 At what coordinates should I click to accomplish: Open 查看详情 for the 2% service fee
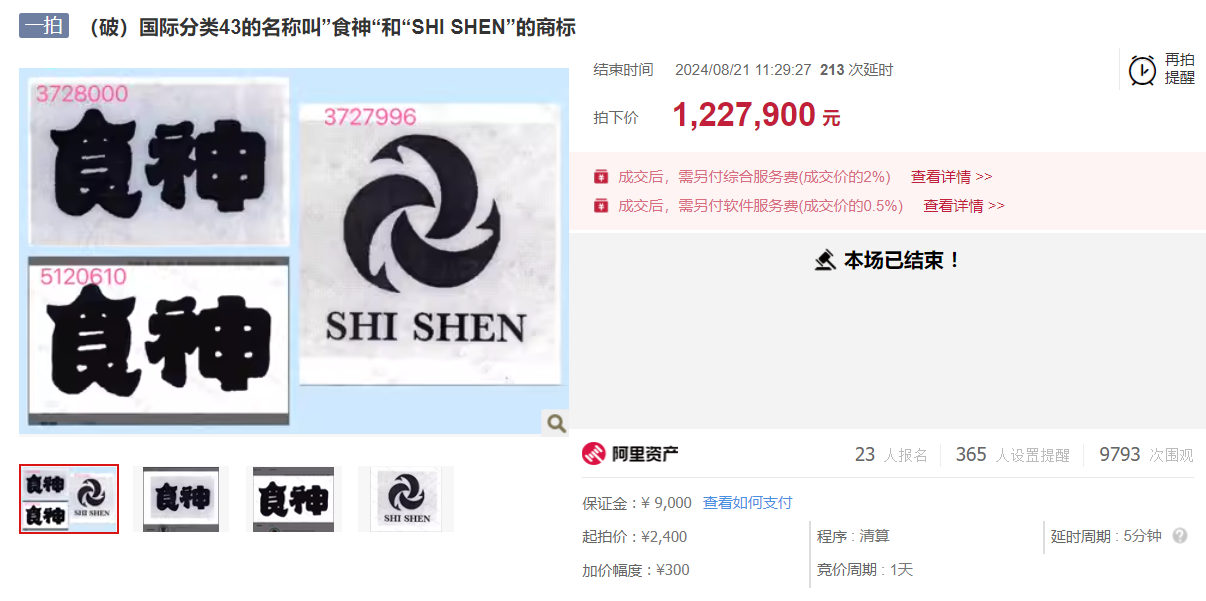coord(951,177)
